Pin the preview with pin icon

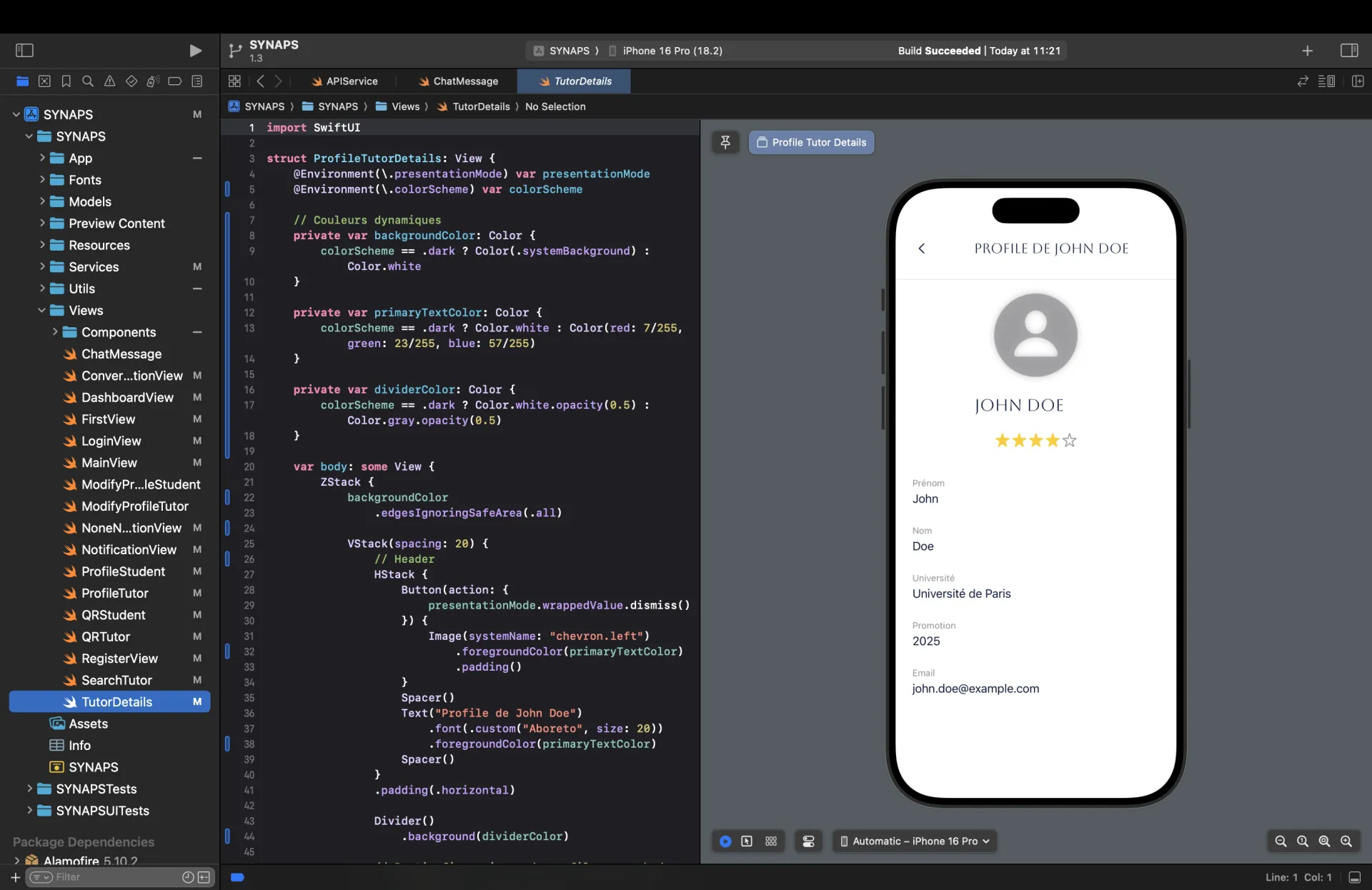coord(725,142)
